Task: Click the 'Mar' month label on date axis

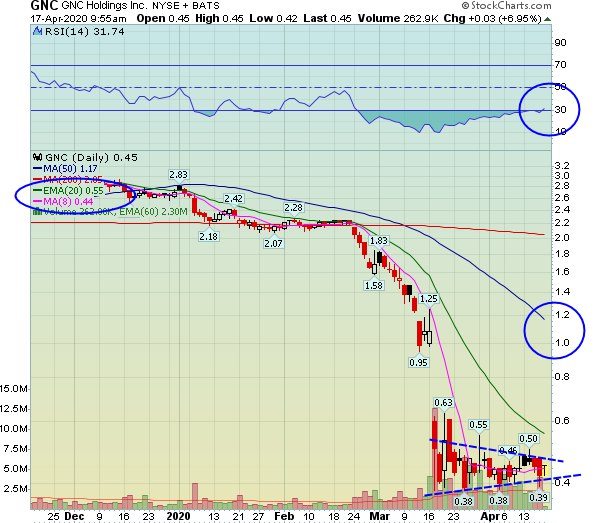Action: pos(379,516)
